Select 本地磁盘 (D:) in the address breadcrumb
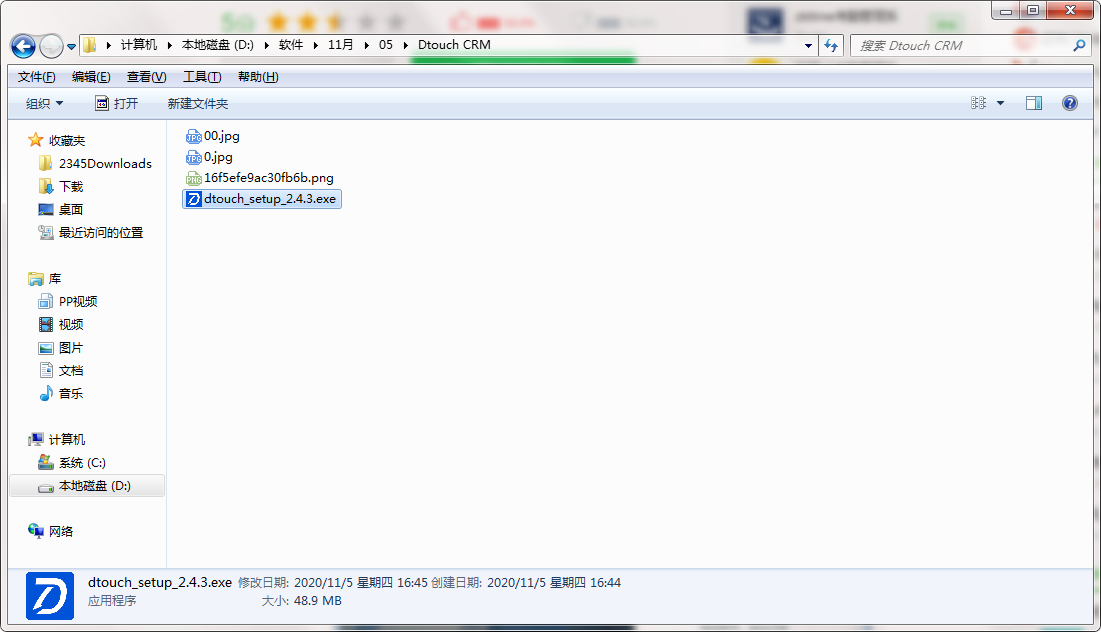This screenshot has width=1101, height=632. tap(218, 45)
